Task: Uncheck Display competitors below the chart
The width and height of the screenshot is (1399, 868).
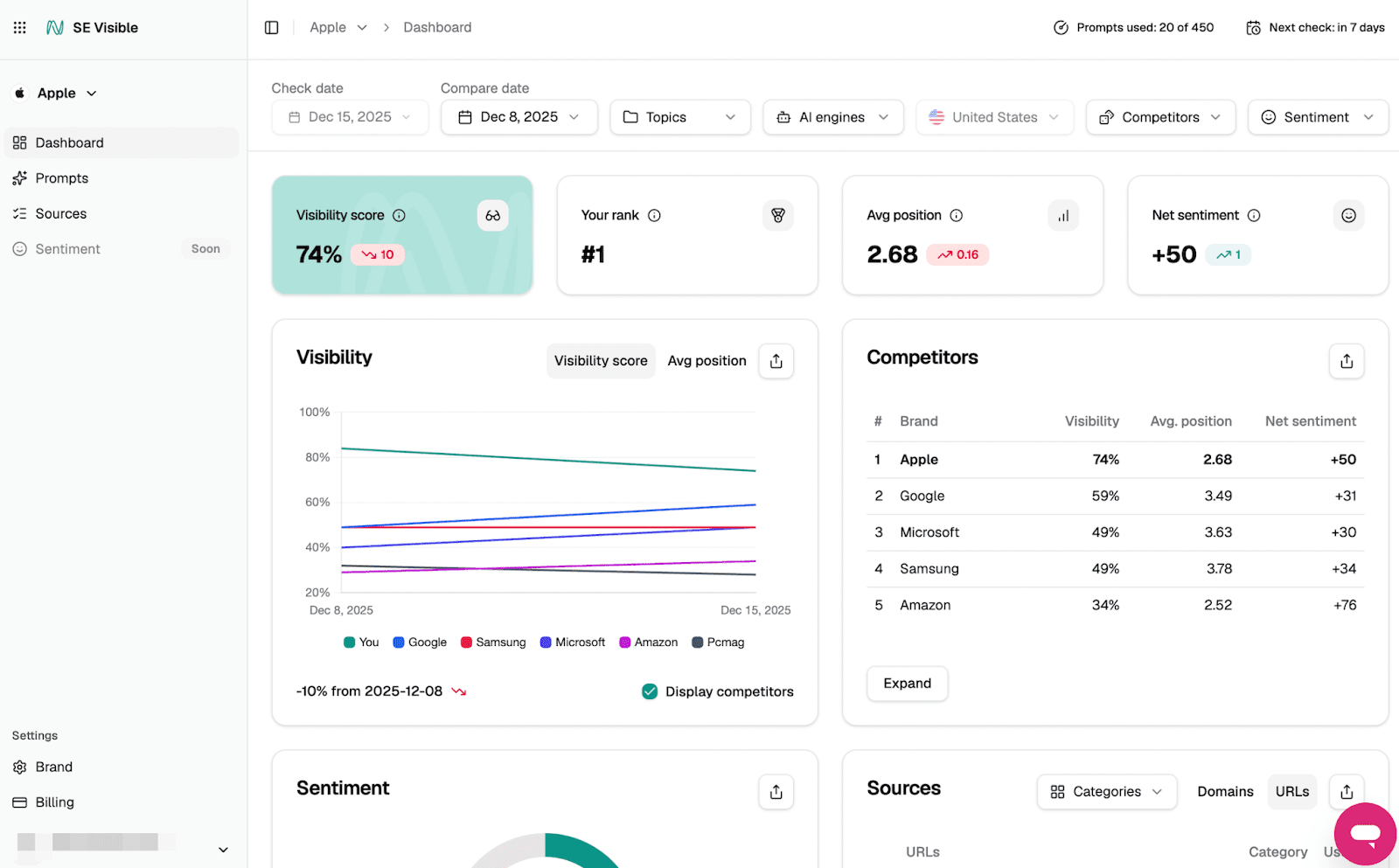Action: coord(650,691)
